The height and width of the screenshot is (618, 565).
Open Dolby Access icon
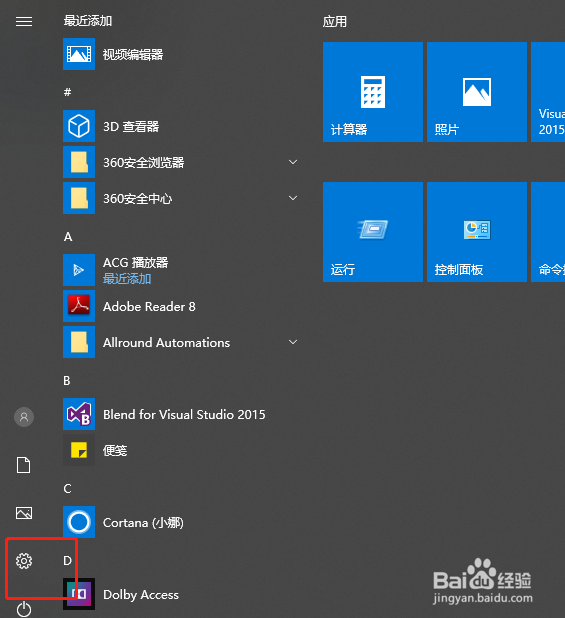[x=79, y=594]
